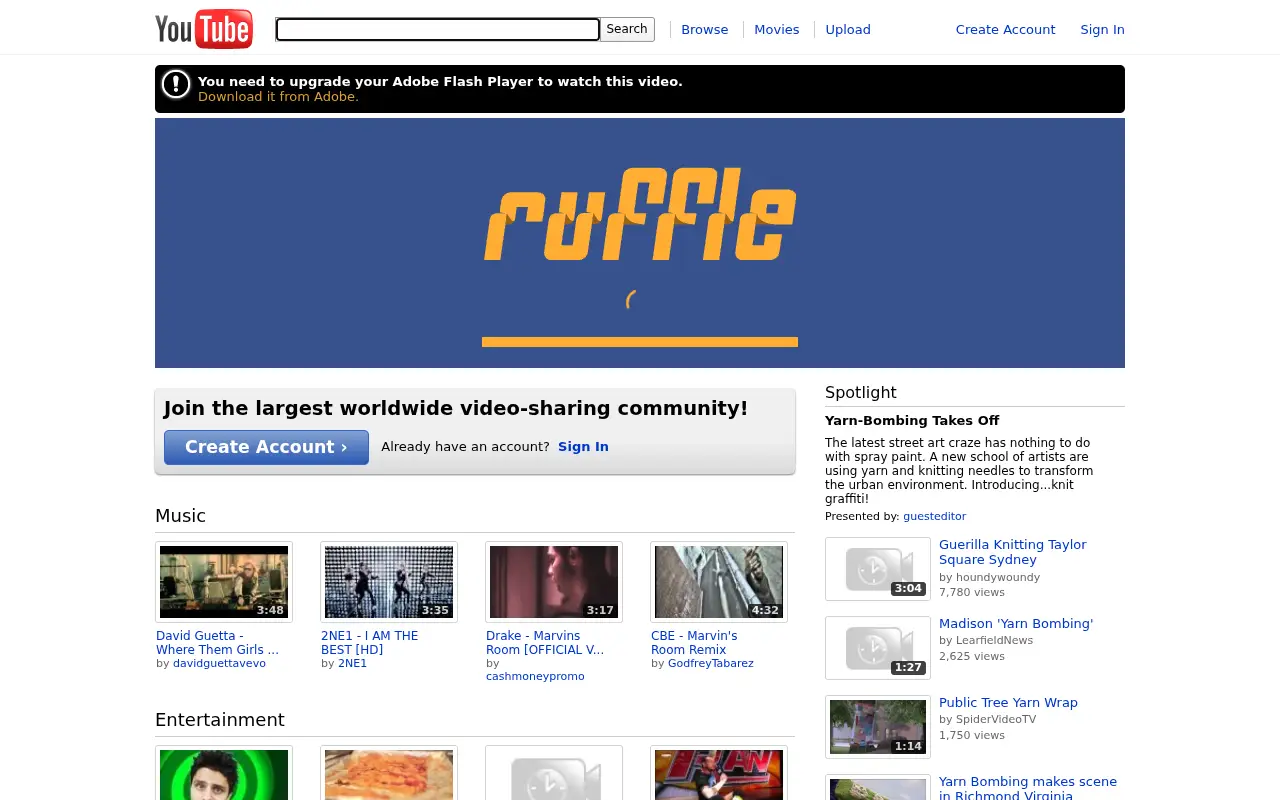
Task: Click Yarn-Bombing Takes Off headline
Action: click(912, 421)
